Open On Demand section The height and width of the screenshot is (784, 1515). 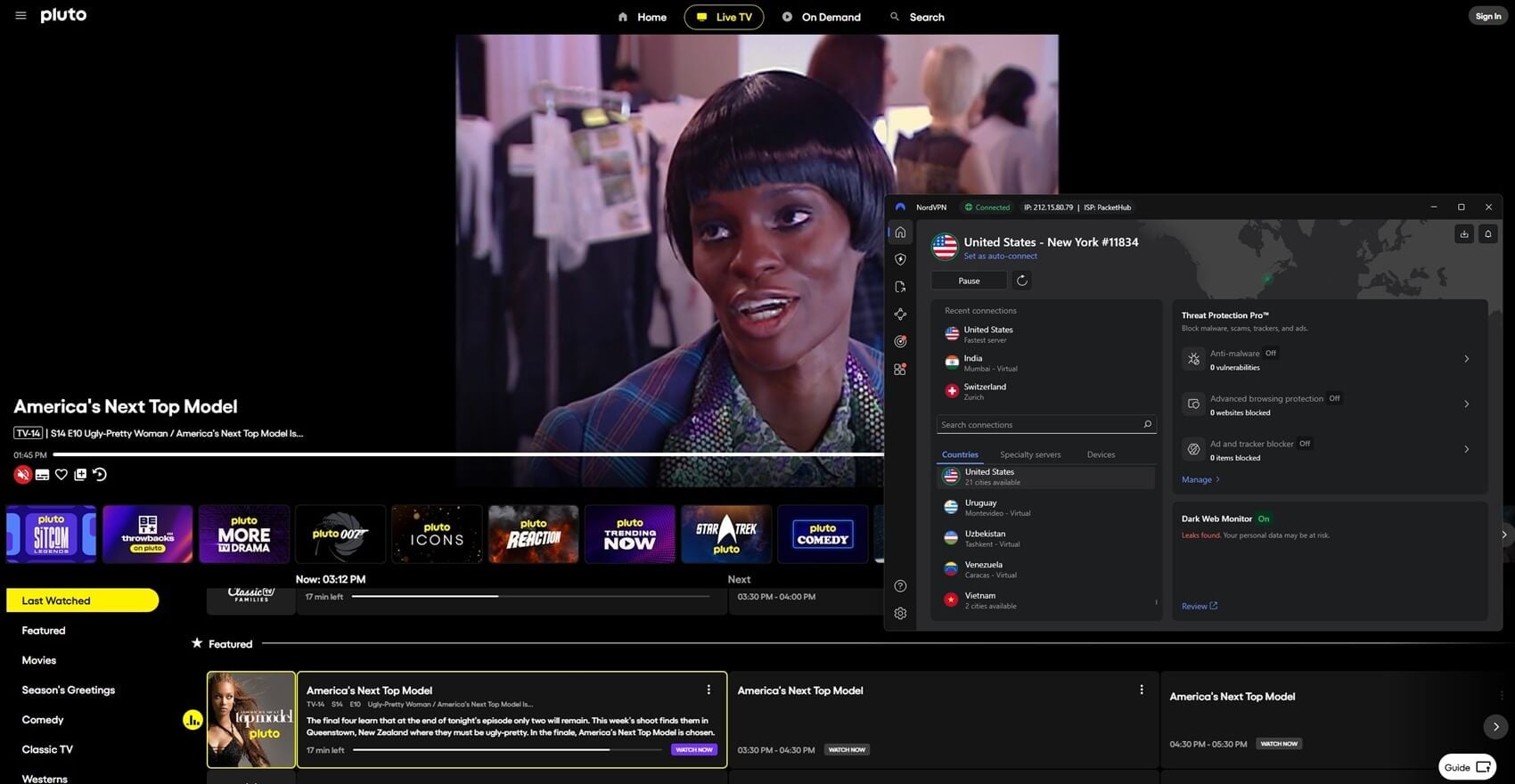(x=822, y=17)
